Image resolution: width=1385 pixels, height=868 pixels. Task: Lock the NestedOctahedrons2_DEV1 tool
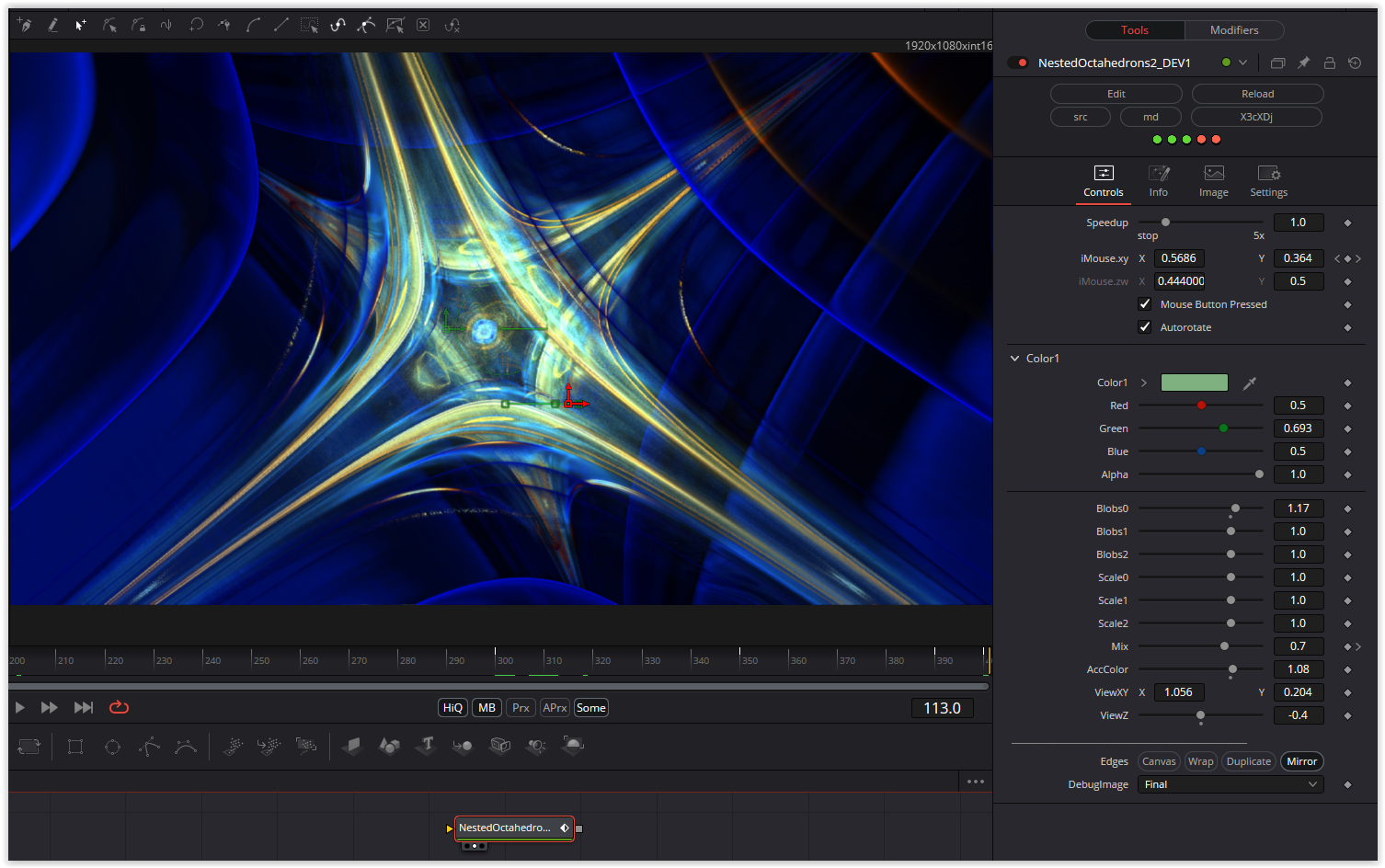tap(1329, 63)
